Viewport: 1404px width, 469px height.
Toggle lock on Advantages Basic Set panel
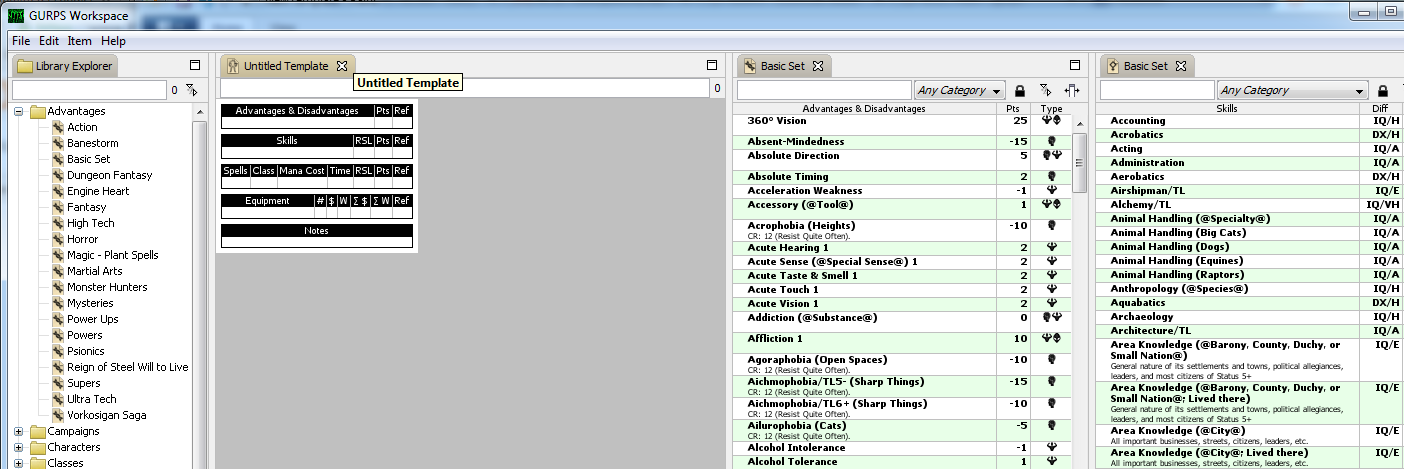1020,91
